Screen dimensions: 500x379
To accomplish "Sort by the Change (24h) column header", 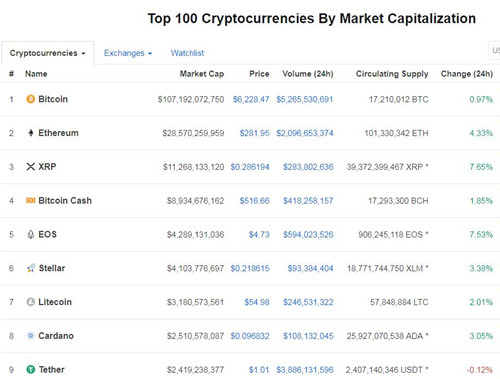I will [467, 74].
